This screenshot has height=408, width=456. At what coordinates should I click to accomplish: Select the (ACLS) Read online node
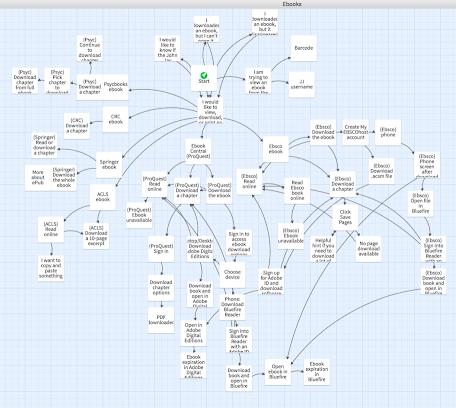[x=51, y=229]
